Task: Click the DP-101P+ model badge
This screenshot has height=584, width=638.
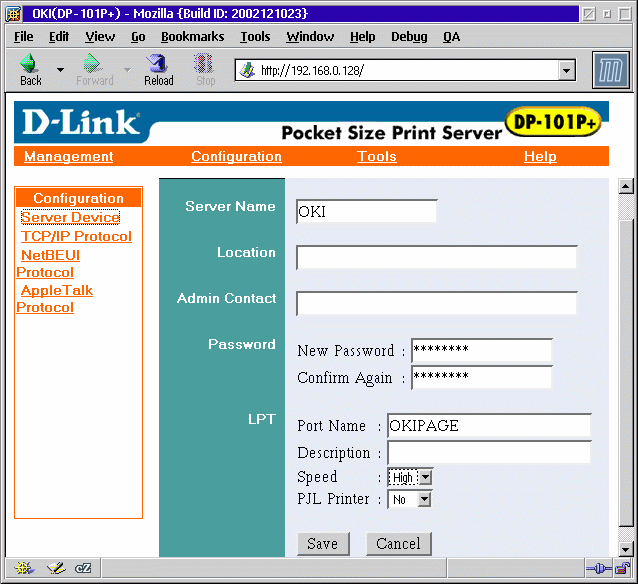Action: coord(553,121)
